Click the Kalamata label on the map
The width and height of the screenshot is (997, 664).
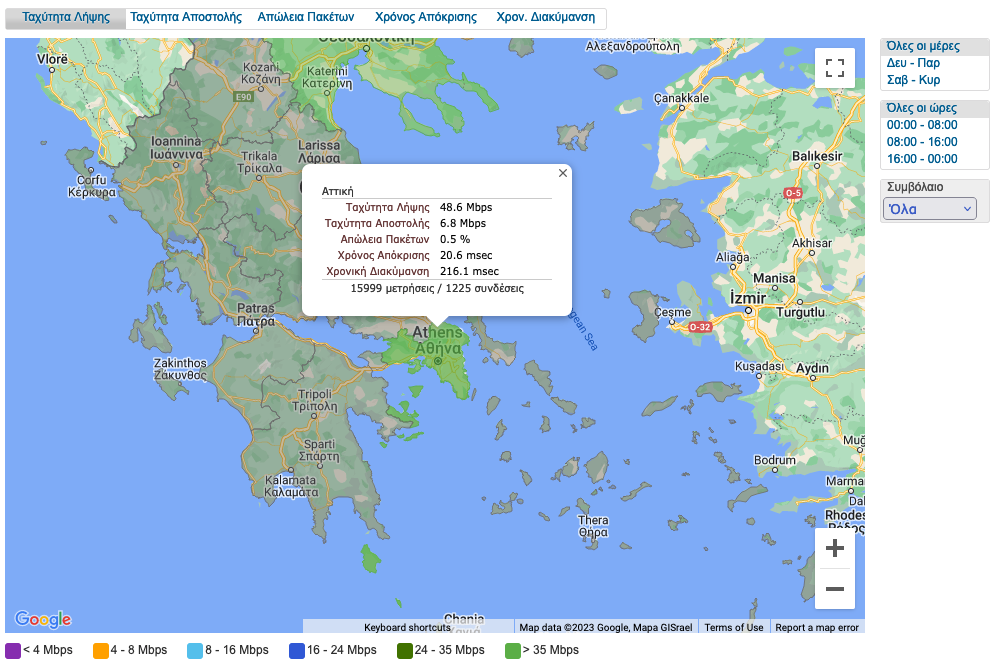[291, 486]
